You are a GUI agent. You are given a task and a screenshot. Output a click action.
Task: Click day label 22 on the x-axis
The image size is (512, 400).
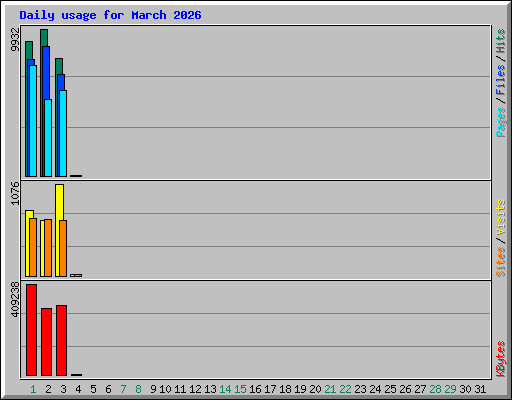345,389
